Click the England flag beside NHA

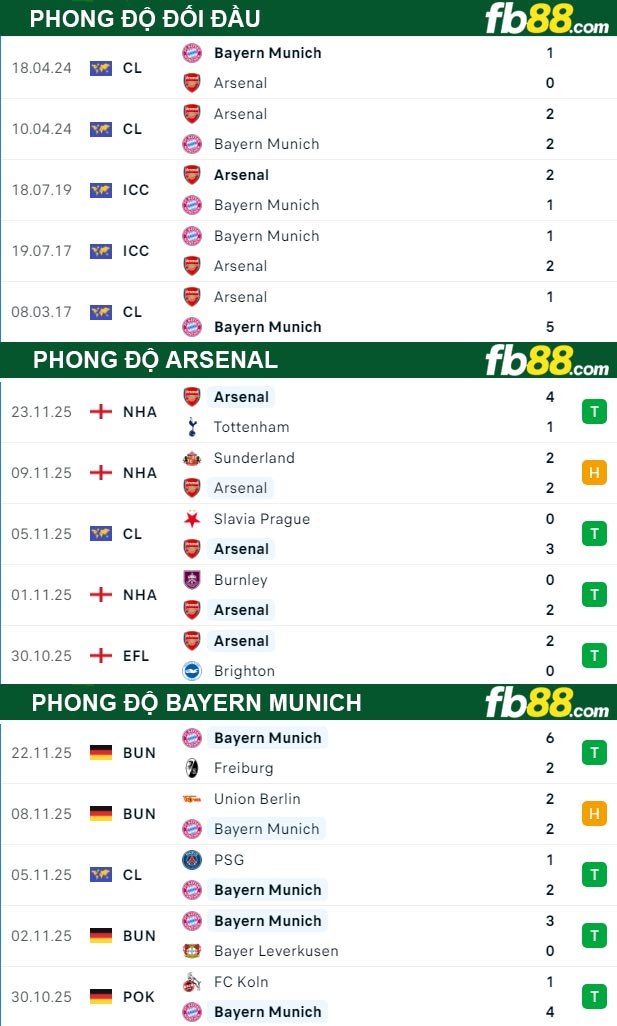[x=101, y=411]
